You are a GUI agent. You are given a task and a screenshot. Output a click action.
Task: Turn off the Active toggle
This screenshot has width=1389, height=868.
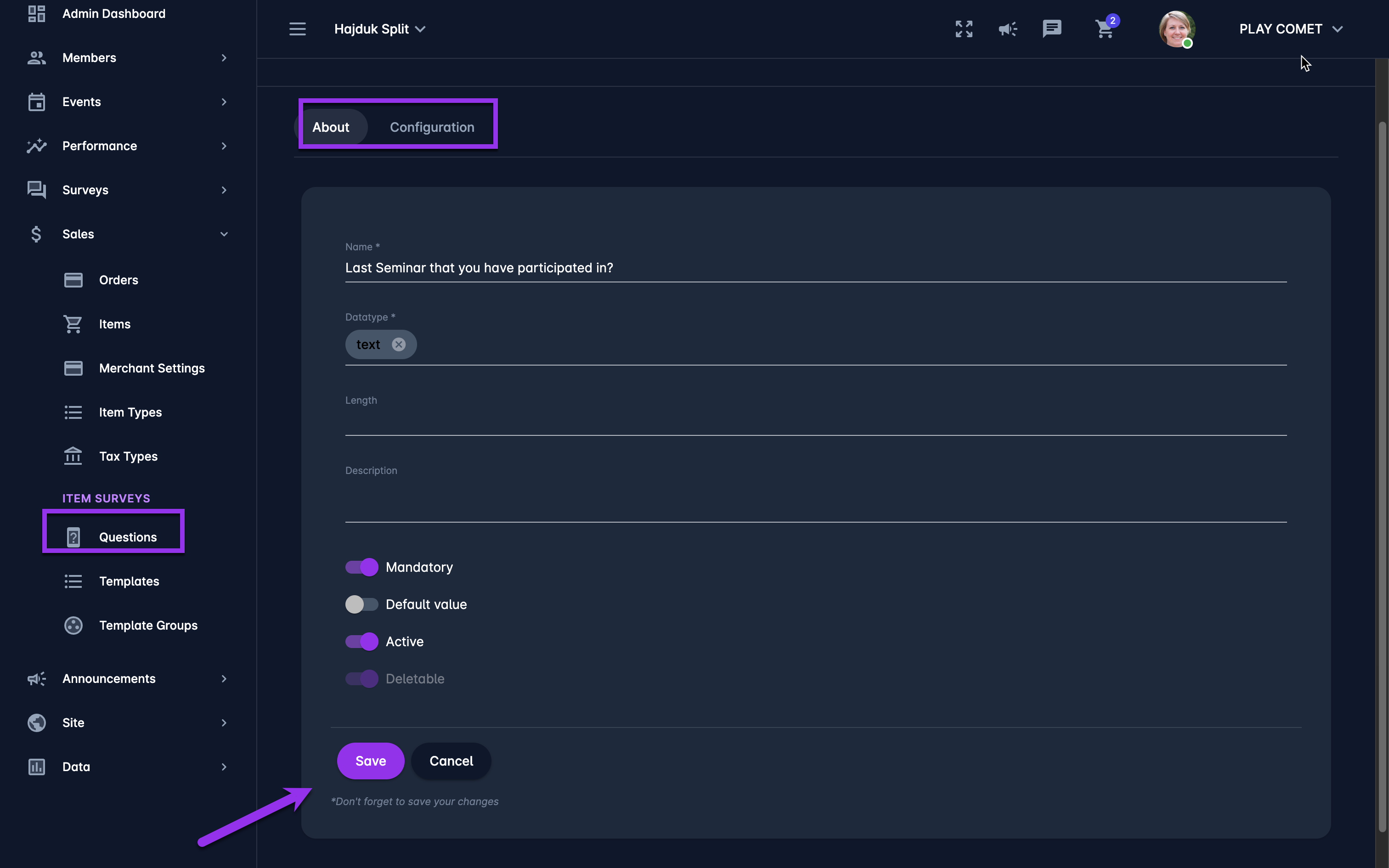tap(361, 641)
